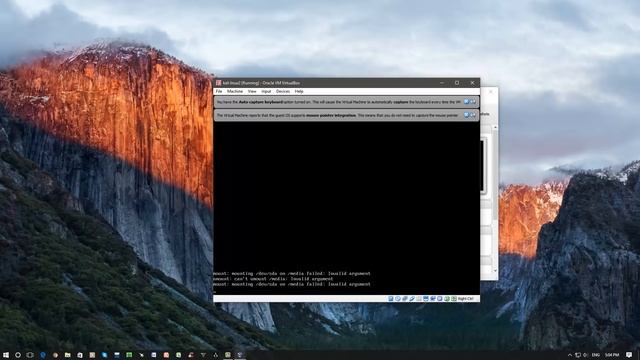
Task: Show hidden system tray icons
Action: coord(570,355)
